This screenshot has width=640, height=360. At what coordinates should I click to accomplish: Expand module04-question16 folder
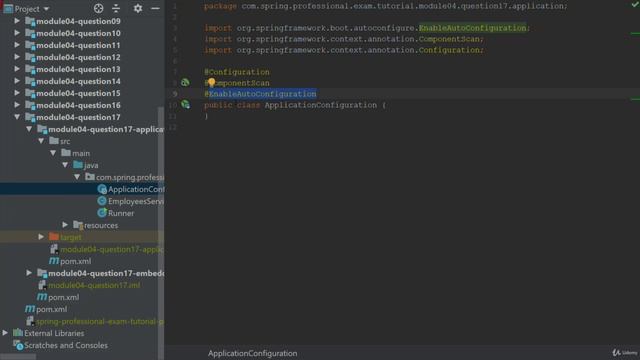click(x=17, y=105)
